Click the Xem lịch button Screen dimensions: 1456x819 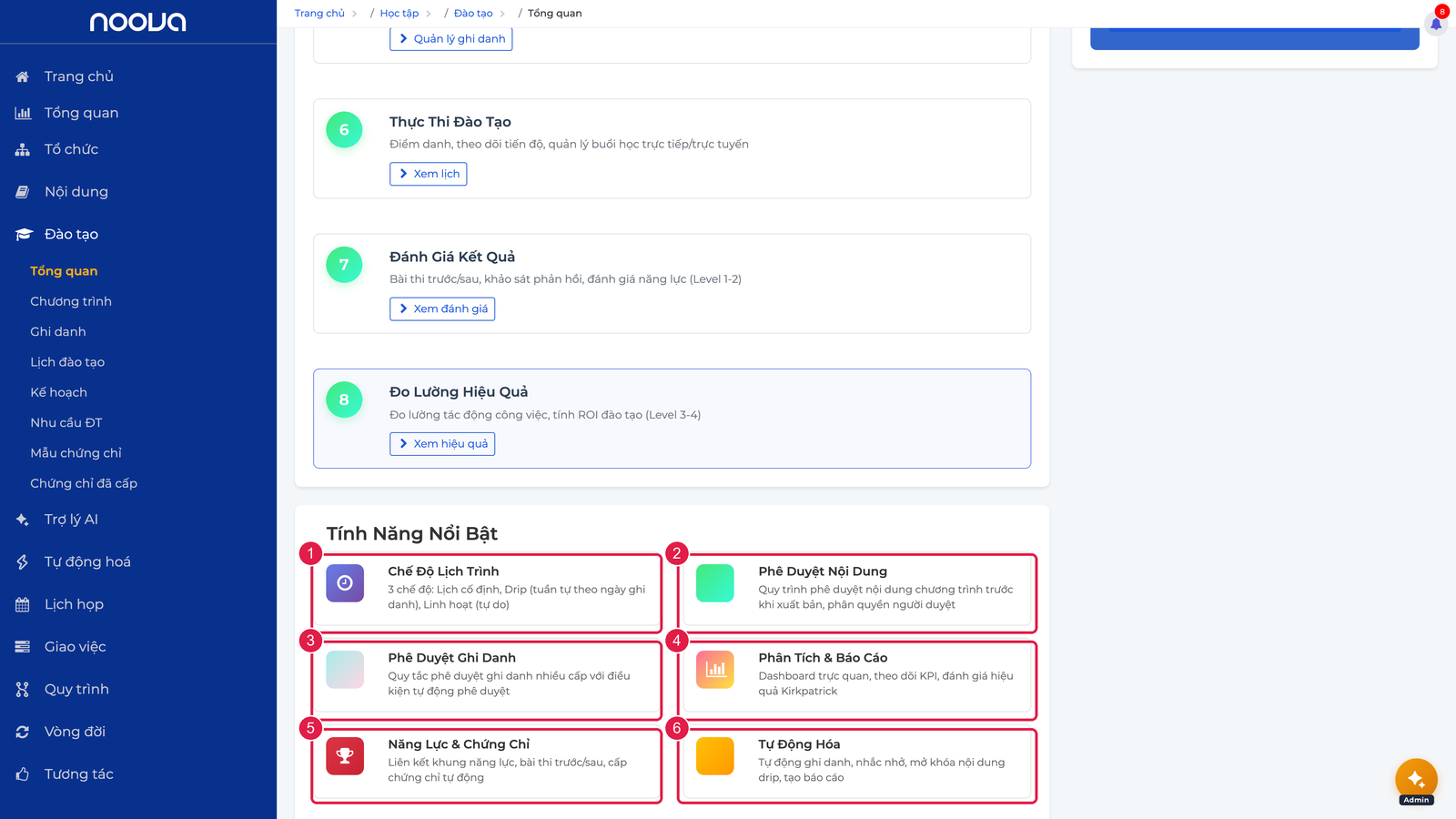click(x=429, y=174)
